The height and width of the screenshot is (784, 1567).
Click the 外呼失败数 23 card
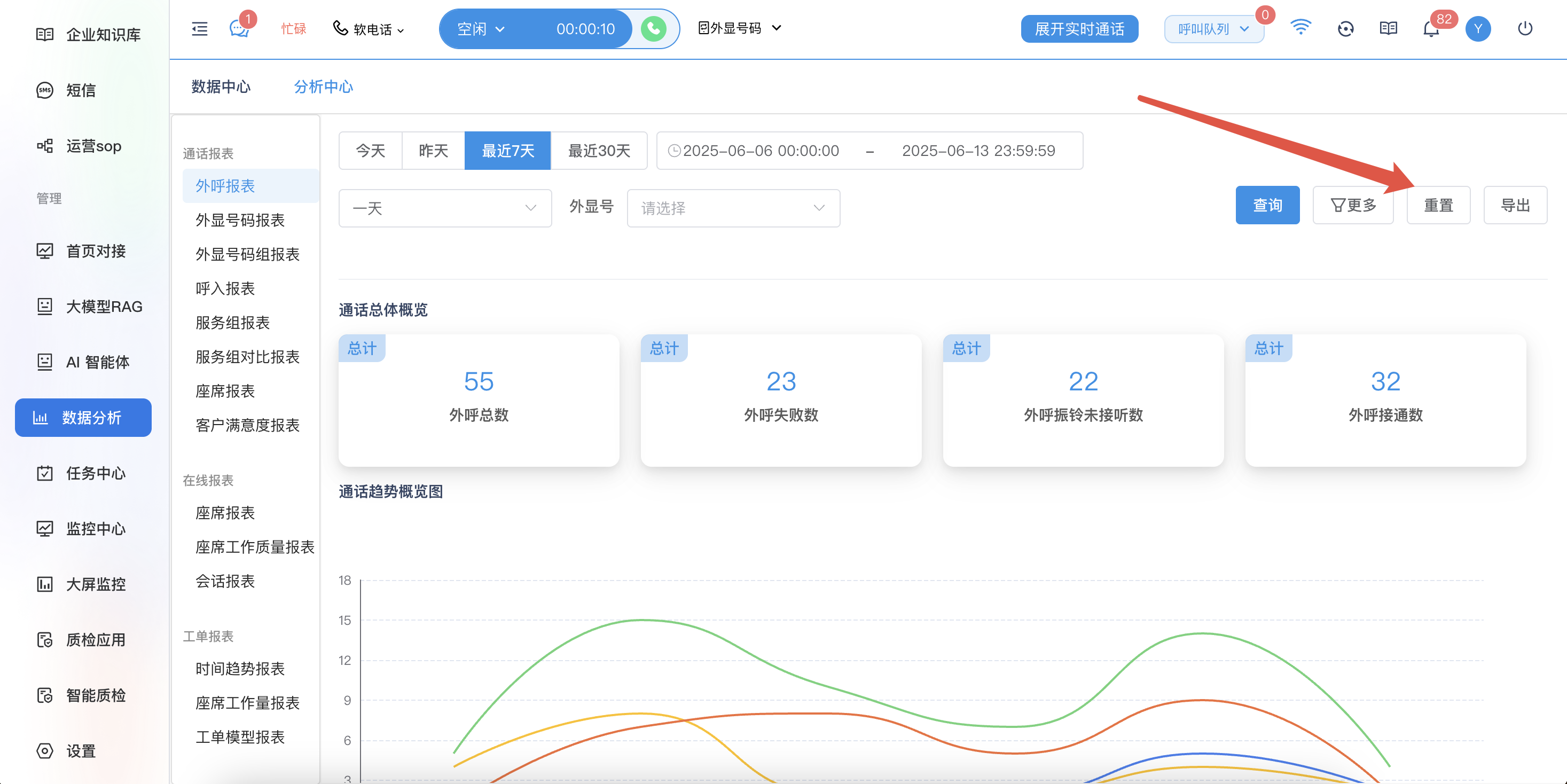[781, 400]
